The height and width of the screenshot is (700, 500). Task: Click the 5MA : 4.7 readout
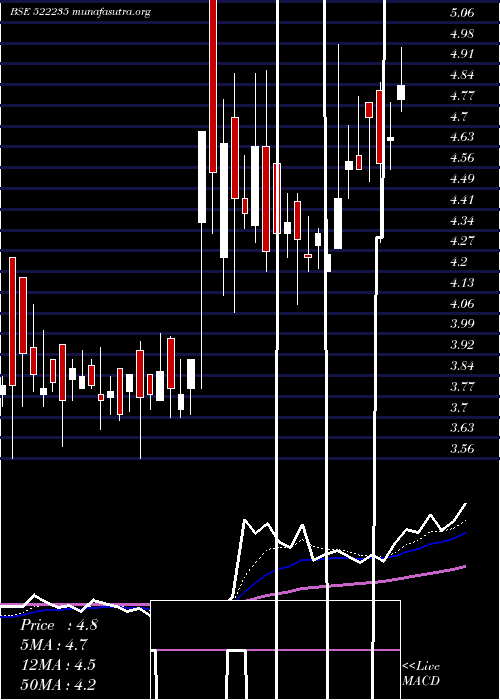coord(54,645)
